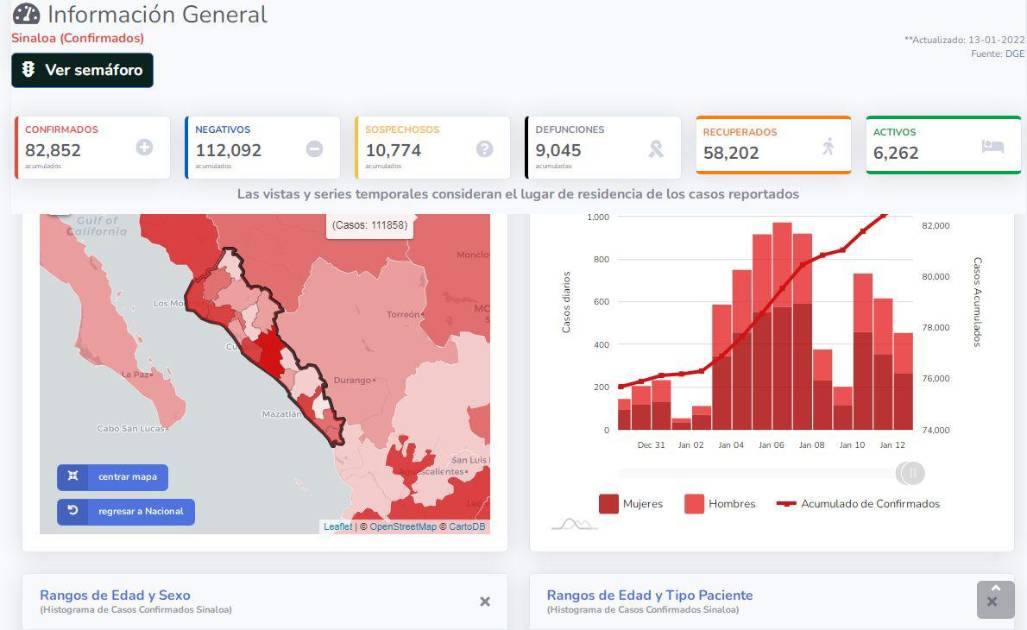Open the Leaflet attribution link
1027x630 pixels.
click(x=337, y=527)
